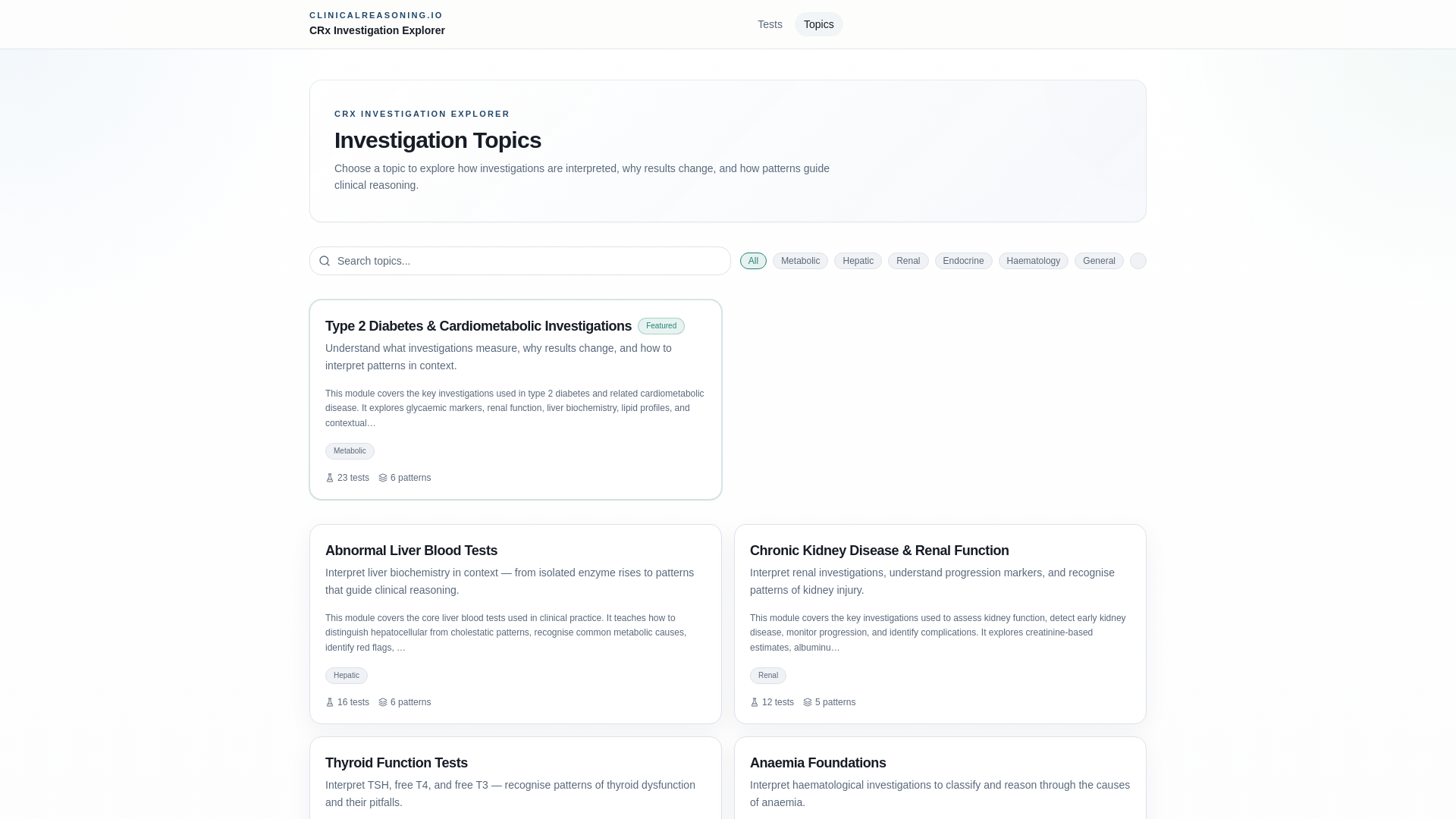Click layers icon beside Type 2 Diabetes 6 patterns
This screenshot has width=1456, height=819.
[383, 478]
